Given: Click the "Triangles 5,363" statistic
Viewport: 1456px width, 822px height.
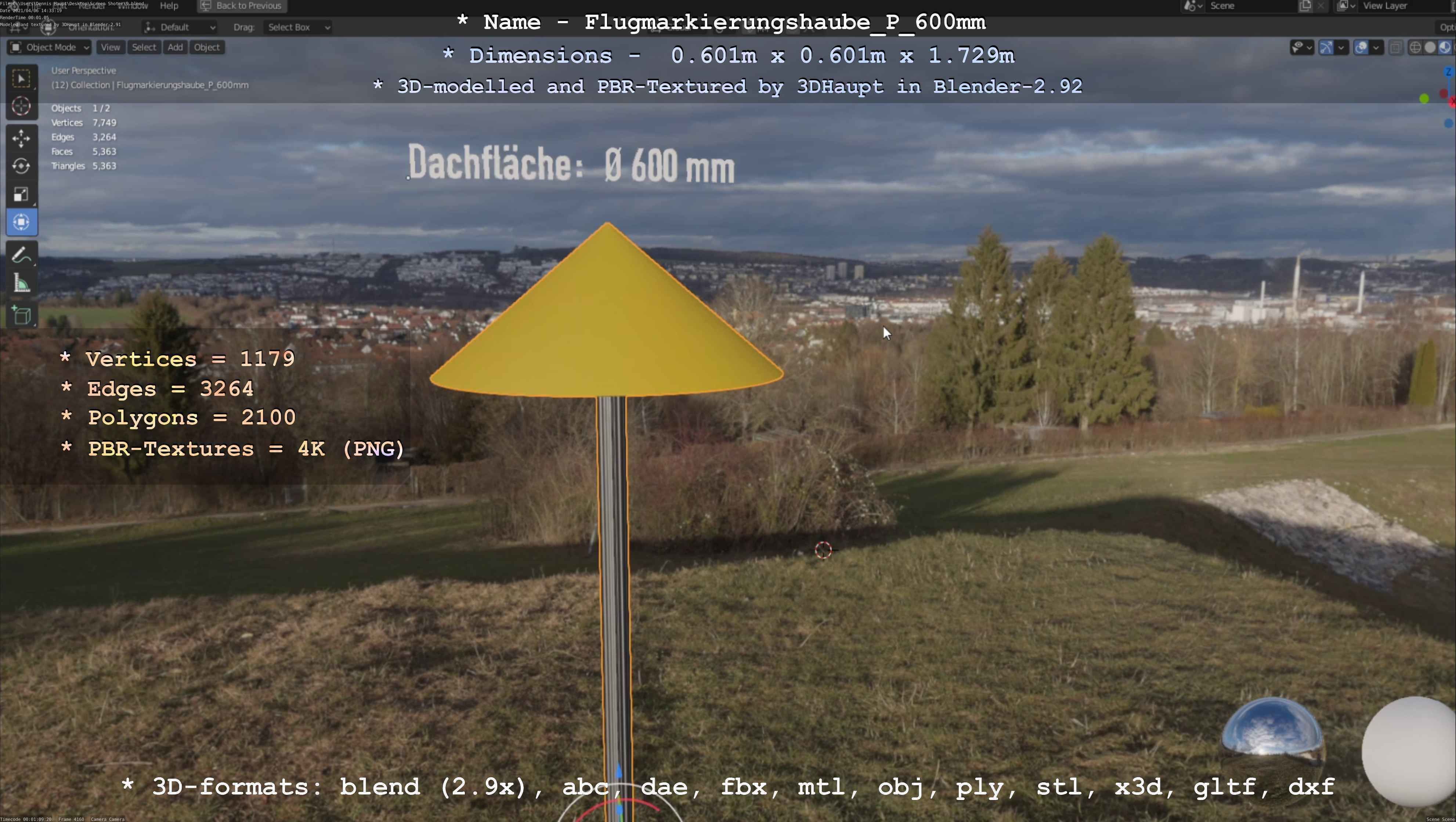Looking at the screenshot, I should pyautogui.click(x=84, y=166).
